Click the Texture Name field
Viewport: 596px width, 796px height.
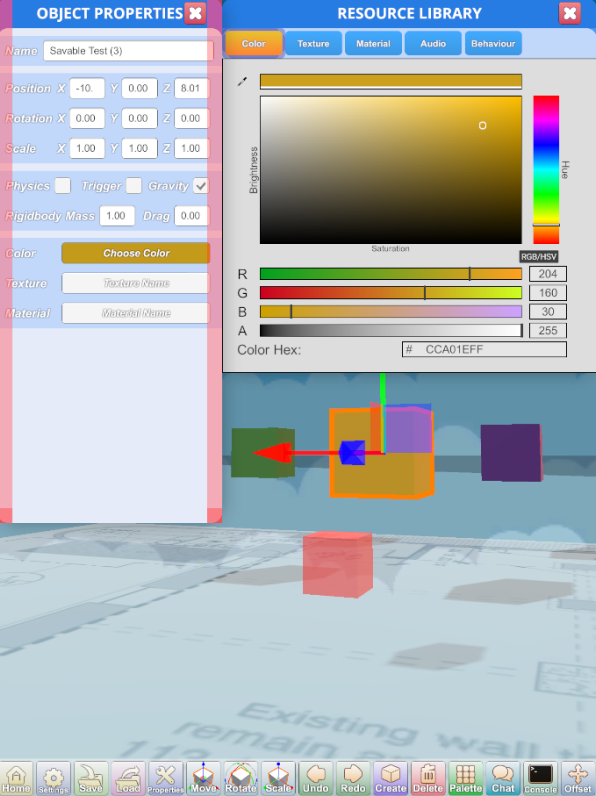pyautogui.click(x=136, y=283)
